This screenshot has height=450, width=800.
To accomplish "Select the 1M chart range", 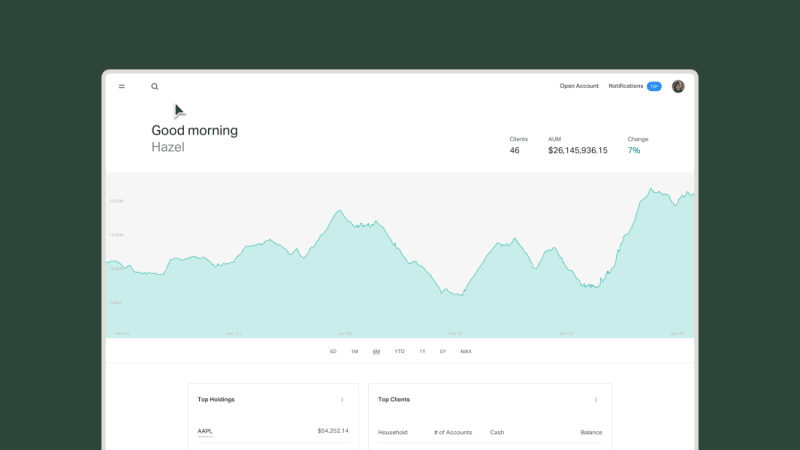I will (355, 352).
